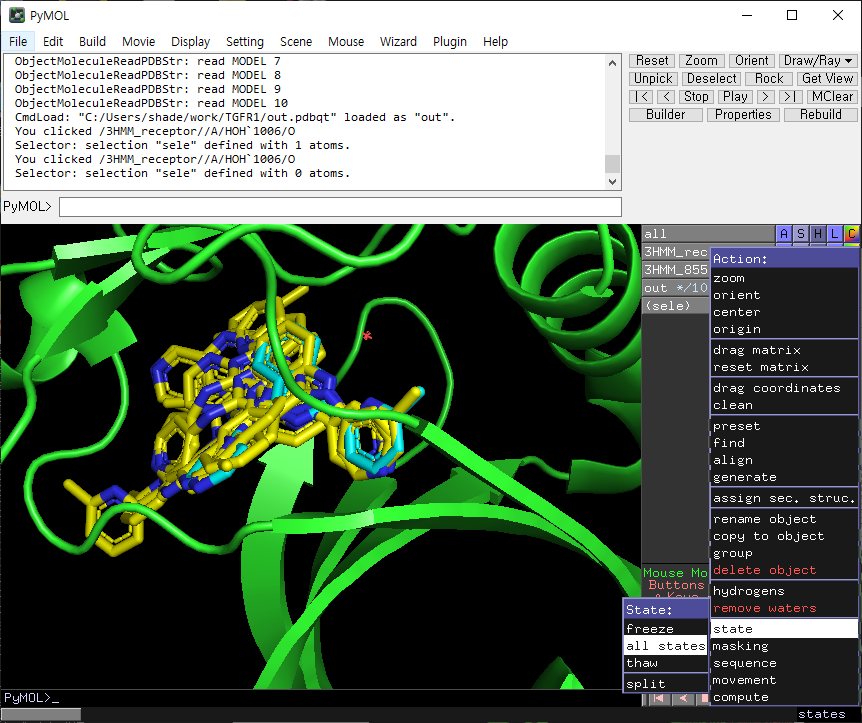The width and height of the screenshot is (862, 723).
Task: Open the File menu
Action: tap(18, 42)
